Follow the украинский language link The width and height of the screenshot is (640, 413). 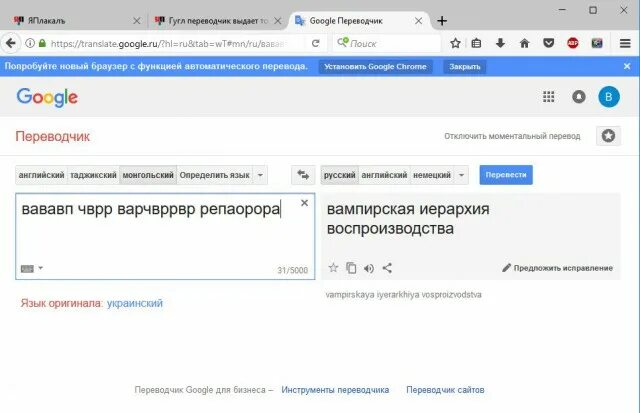[x=135, y=303]
